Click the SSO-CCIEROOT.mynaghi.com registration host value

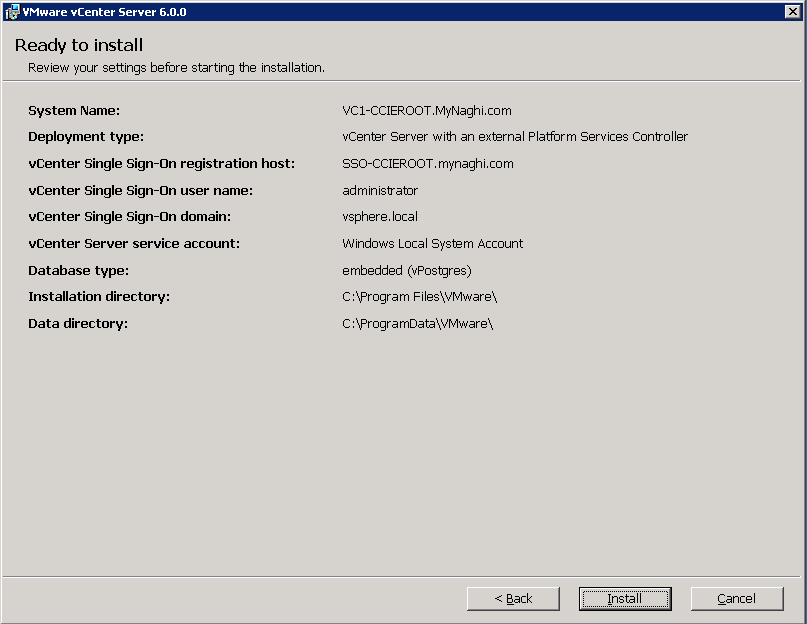pyautogui.click(x=428, y=163)
